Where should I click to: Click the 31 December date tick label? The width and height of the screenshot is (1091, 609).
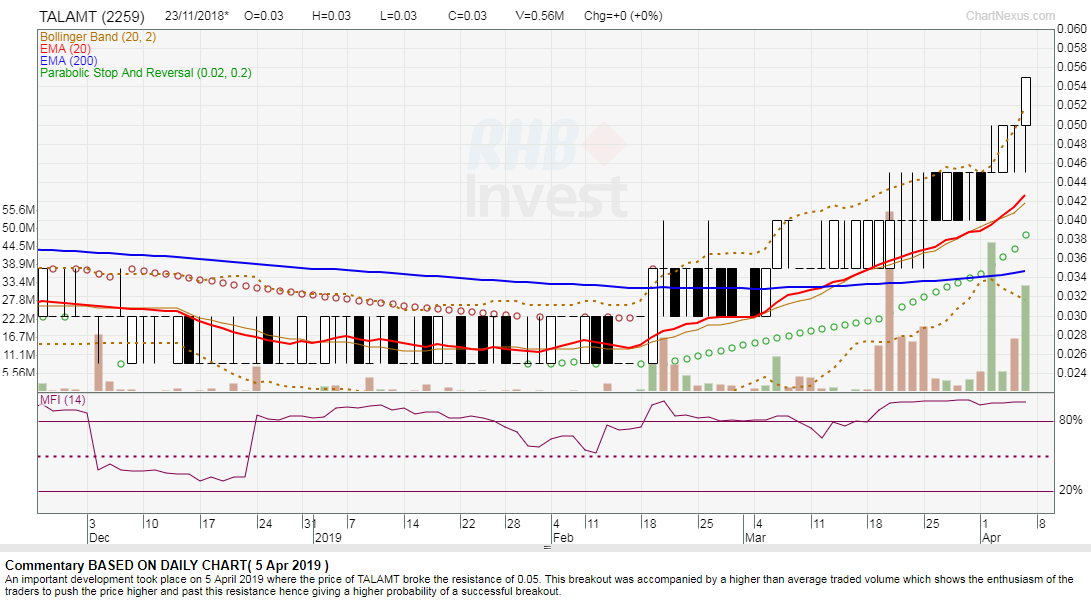pyautogui.click(x=310, y=523)
